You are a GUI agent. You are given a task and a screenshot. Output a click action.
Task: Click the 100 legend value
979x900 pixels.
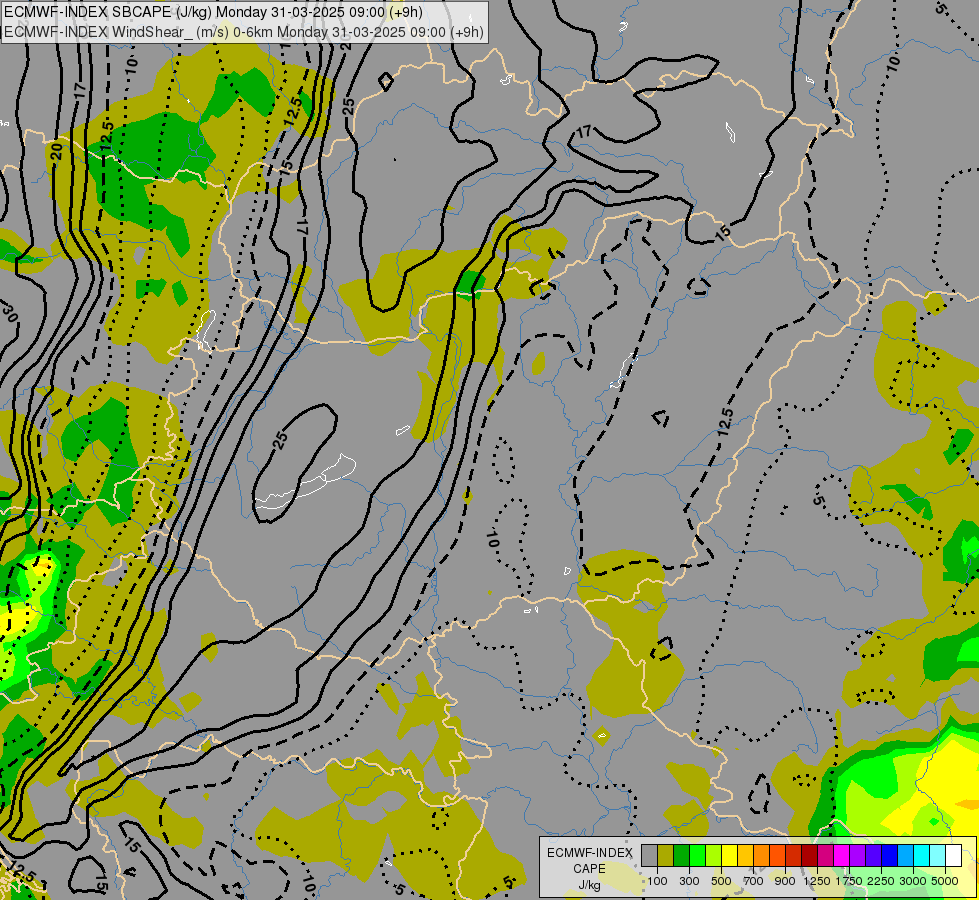pyautogui.click(x=657, y=881)
